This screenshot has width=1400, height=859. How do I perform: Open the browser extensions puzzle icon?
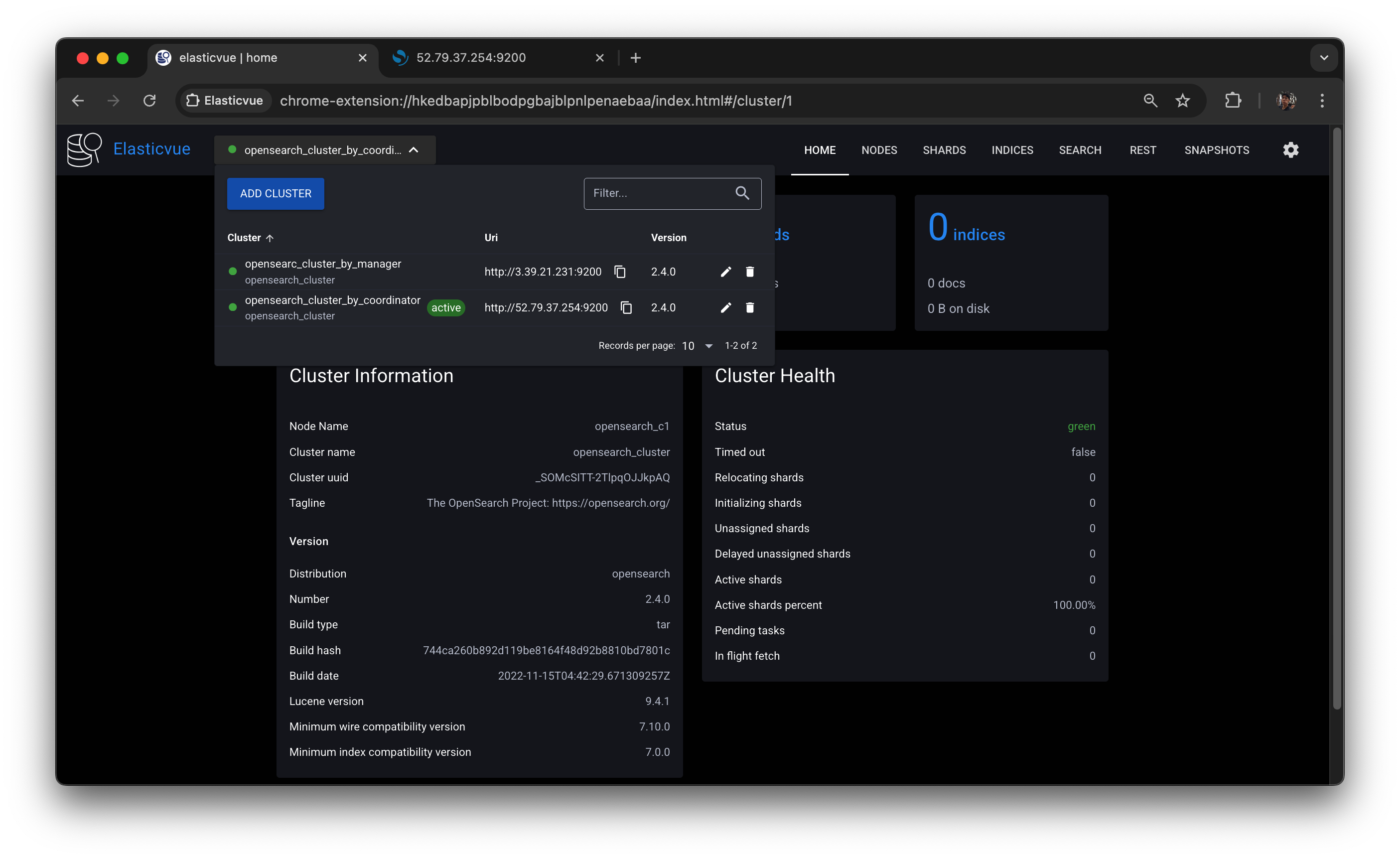pos(1233,101)
